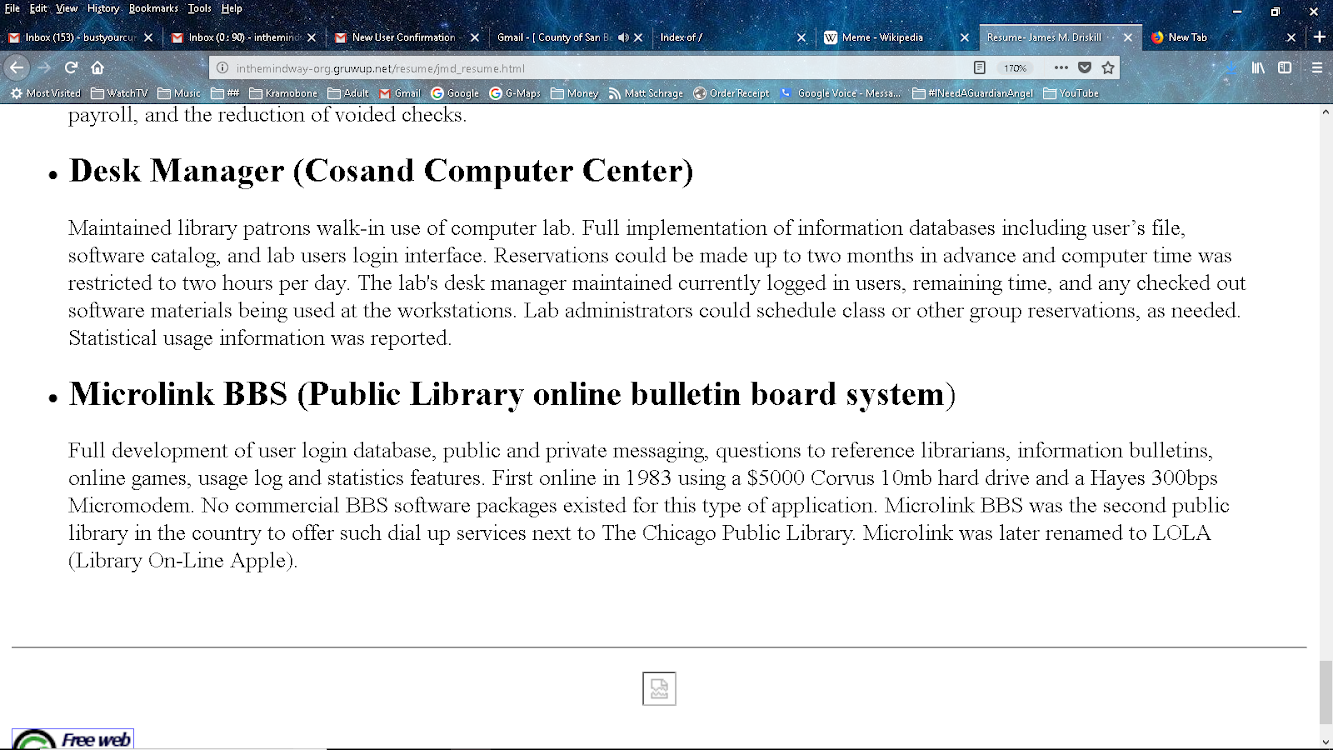Click scrollbar down arrow
1333x750 pixels.
tap(1325, 741)
